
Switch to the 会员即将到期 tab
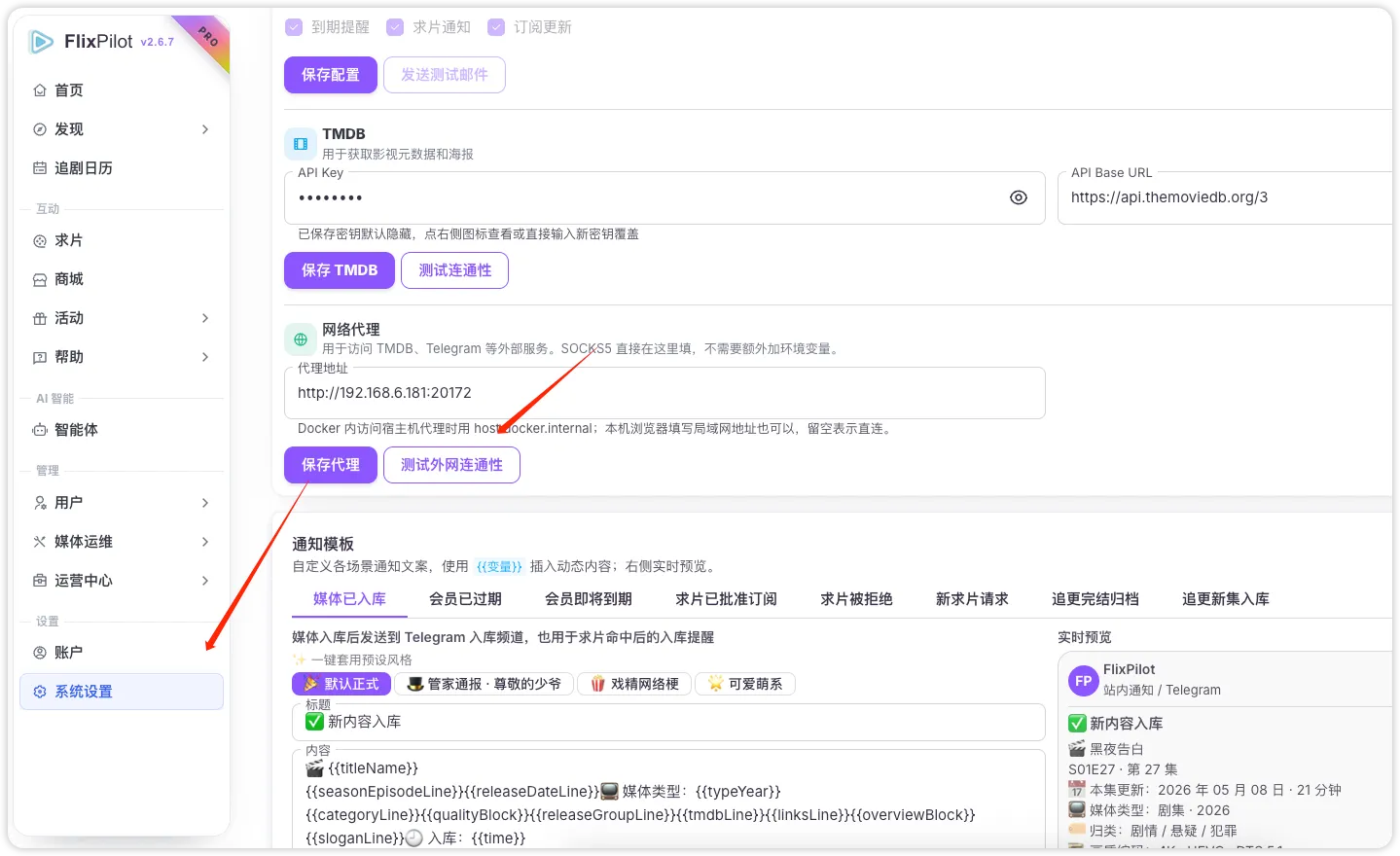click(589, 599)
